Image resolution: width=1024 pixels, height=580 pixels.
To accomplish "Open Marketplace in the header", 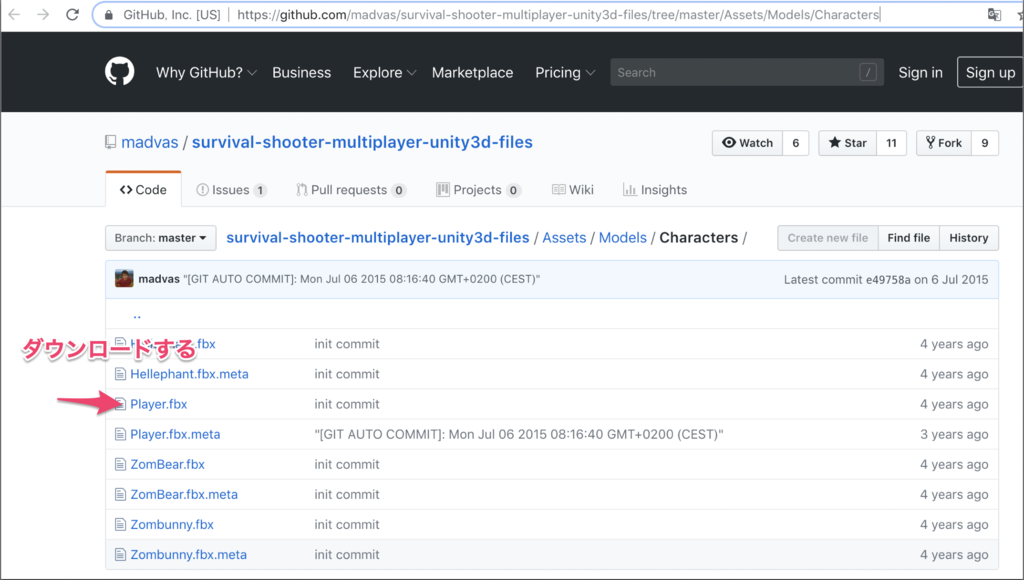I will point(472,72).
